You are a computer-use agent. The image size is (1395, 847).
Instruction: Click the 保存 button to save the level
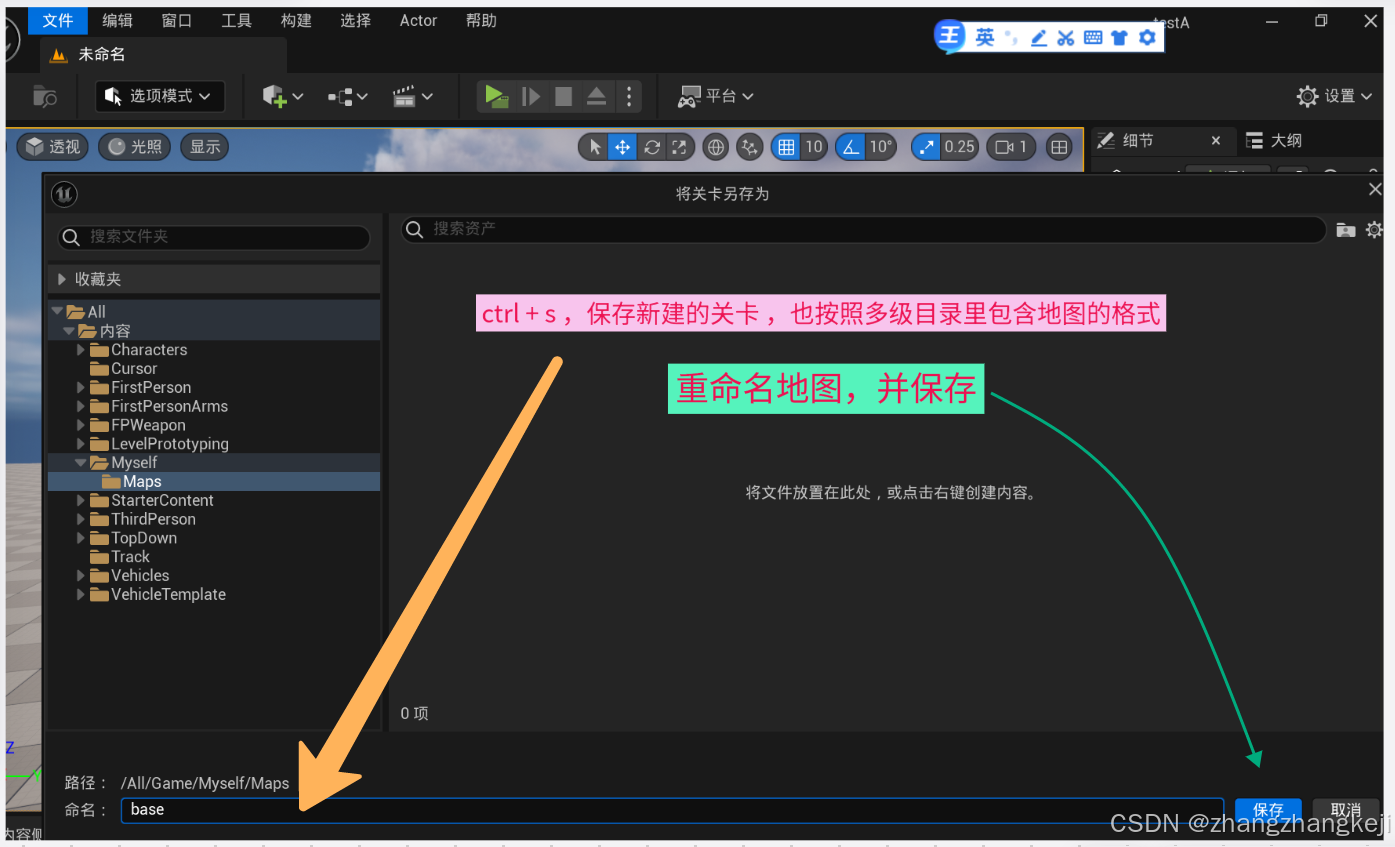pyautogui.click(x=1267, y=810)
